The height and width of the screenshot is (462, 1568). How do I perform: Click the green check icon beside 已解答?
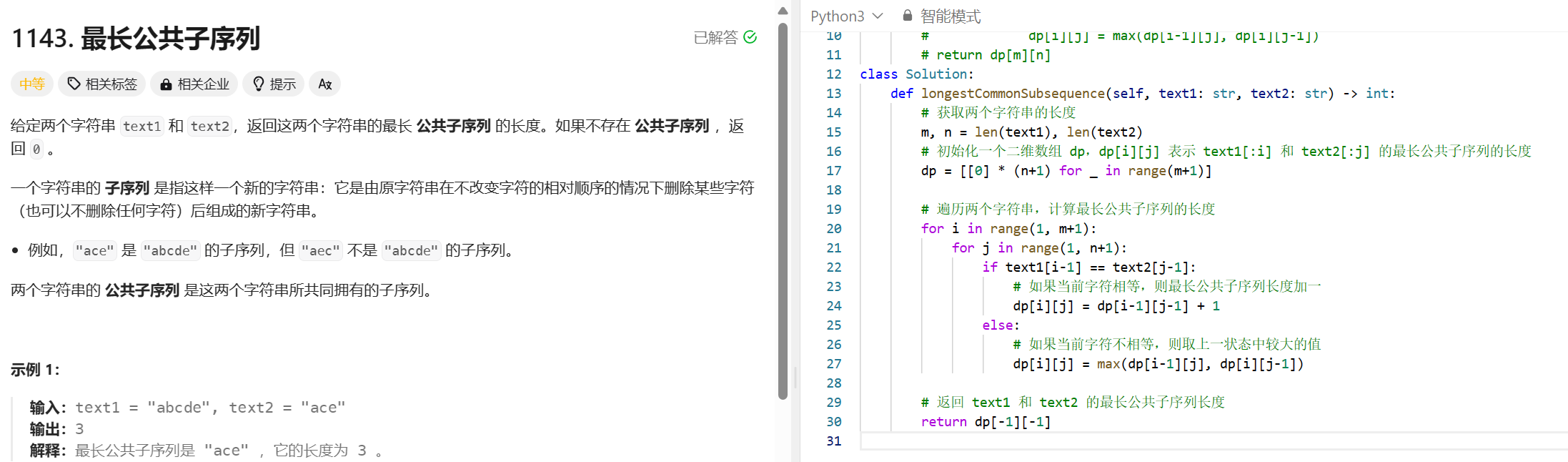750,37
